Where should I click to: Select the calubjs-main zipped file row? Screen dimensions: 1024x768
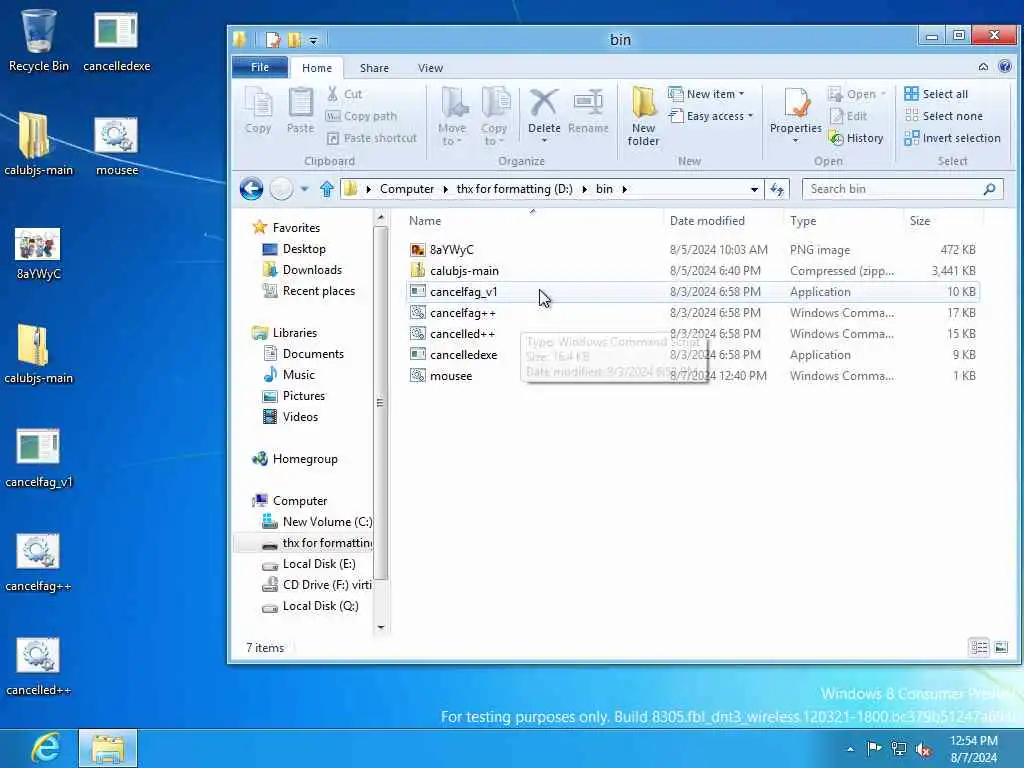click(692, 270)
